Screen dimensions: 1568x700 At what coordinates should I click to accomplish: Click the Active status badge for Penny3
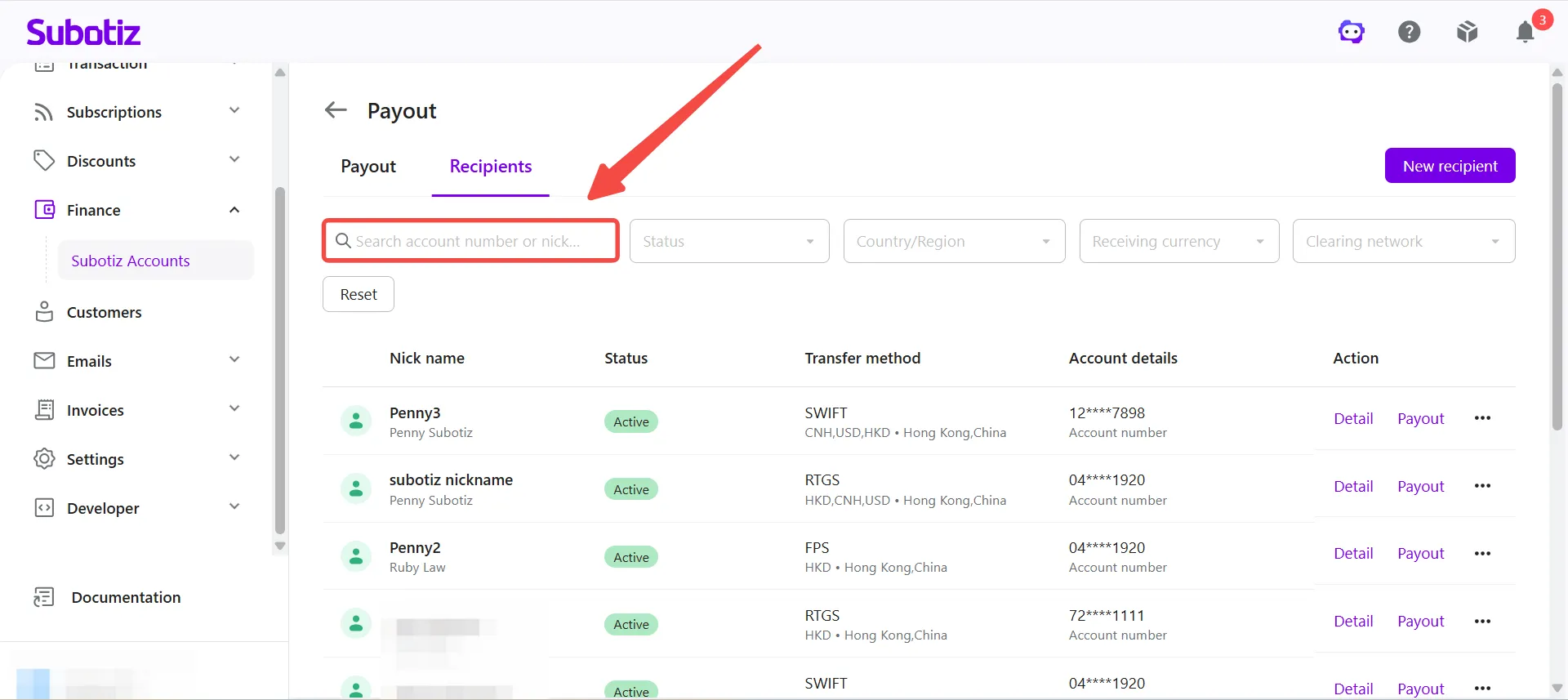coord(631,421)
